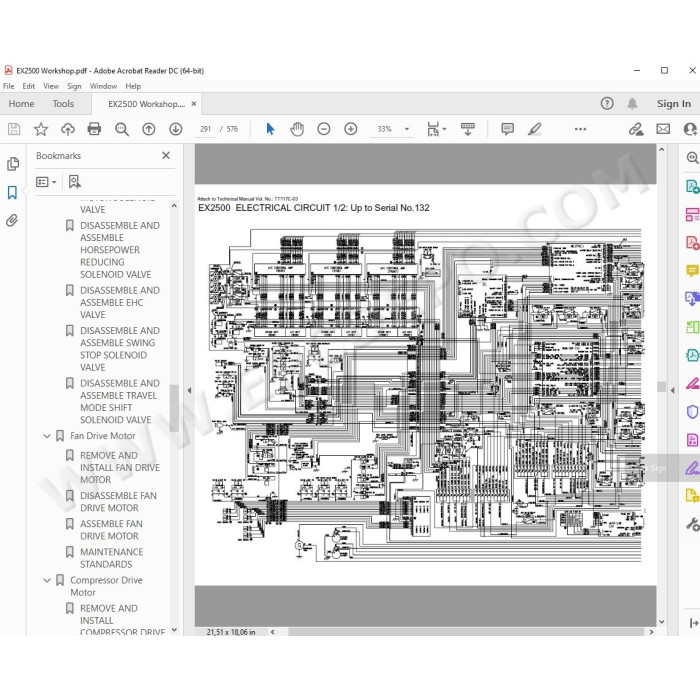Open more tools via the ellipsis
The width and height of the screenshot is (700, 700).
click(x=580, y=129)
